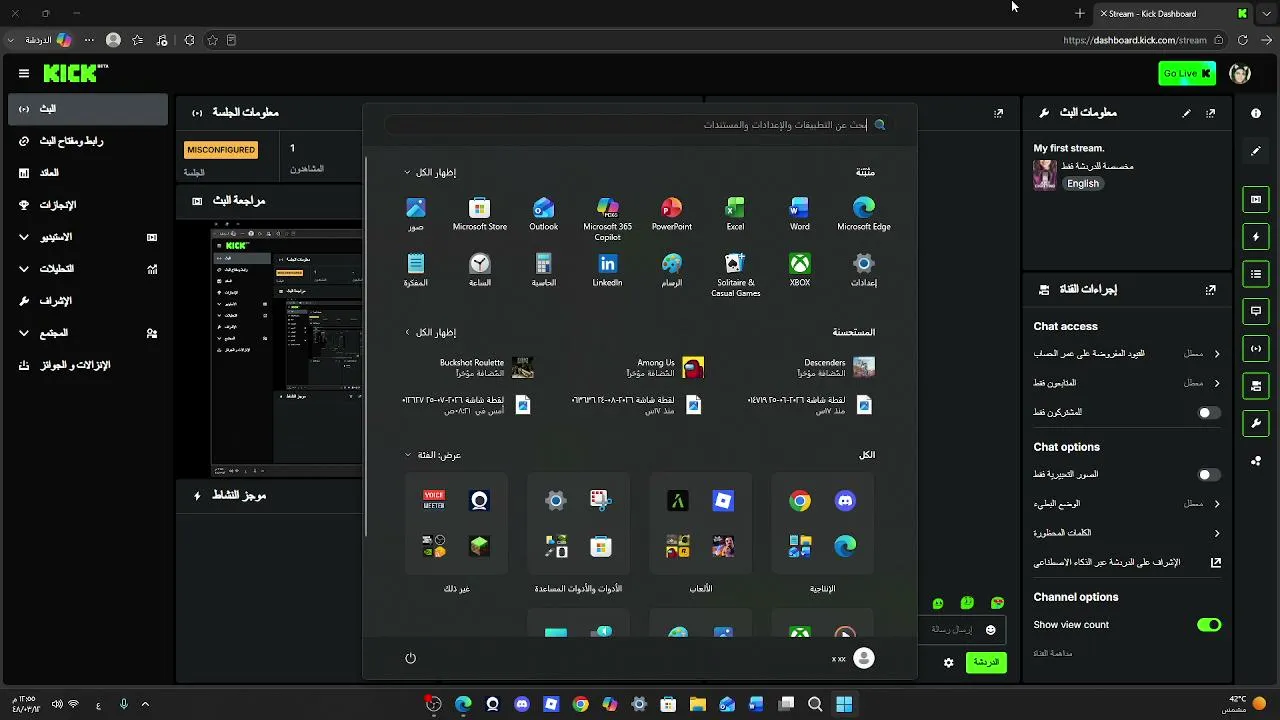Viewport: 1280px width, 720px height.
Task: Click the Start menu power button
Action: click(x=410, y=658)
